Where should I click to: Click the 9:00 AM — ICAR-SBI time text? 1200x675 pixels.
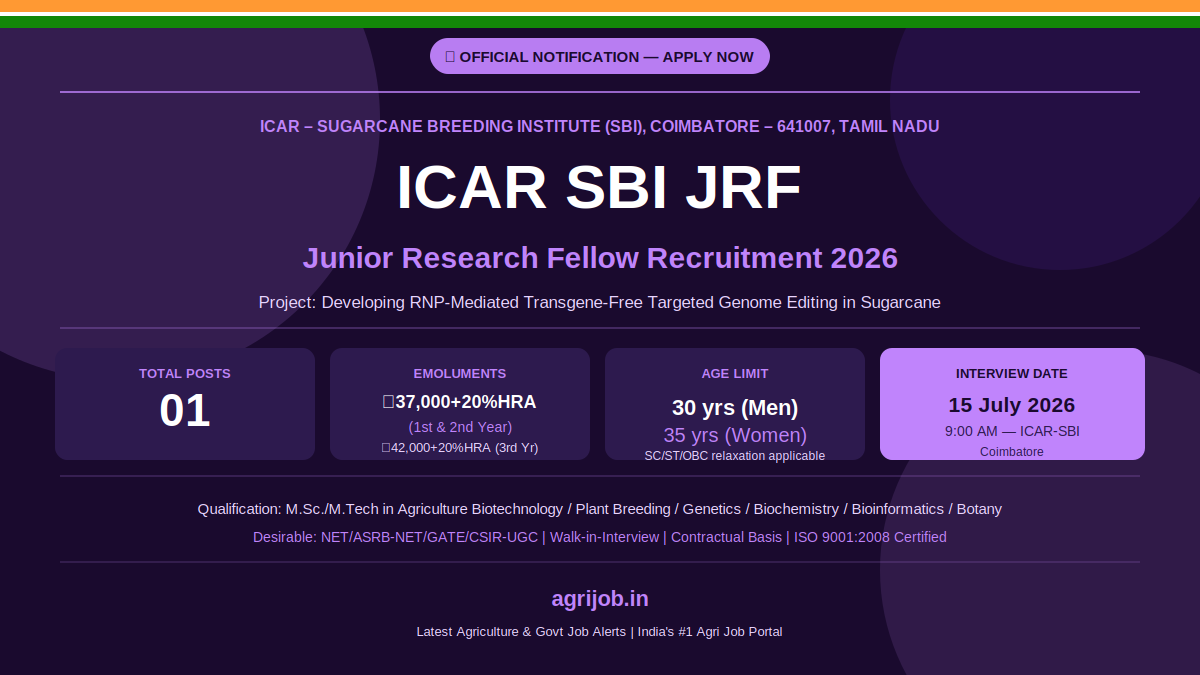(x=1012, y=432)
